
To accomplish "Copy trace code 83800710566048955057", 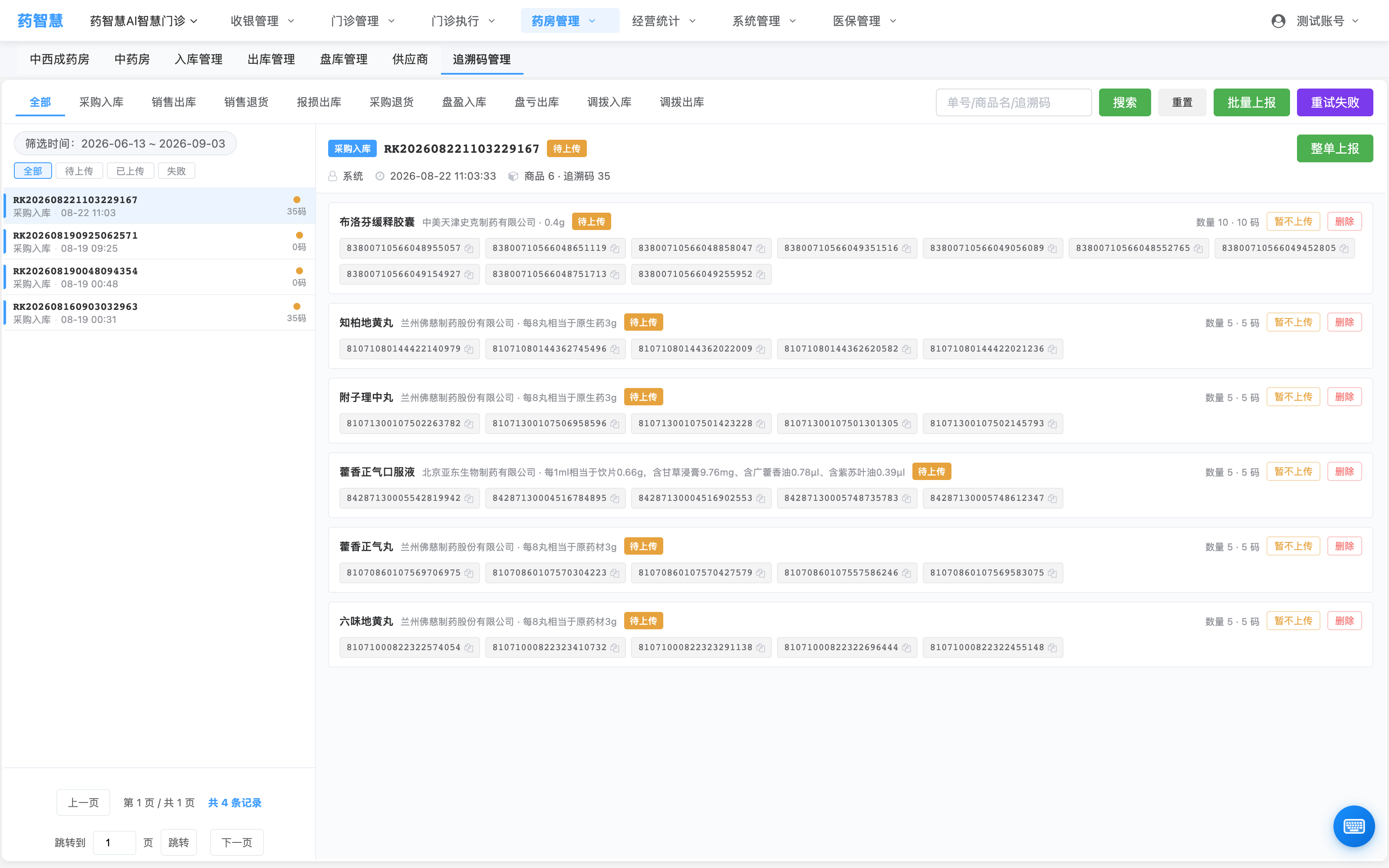I will point(469,249).
